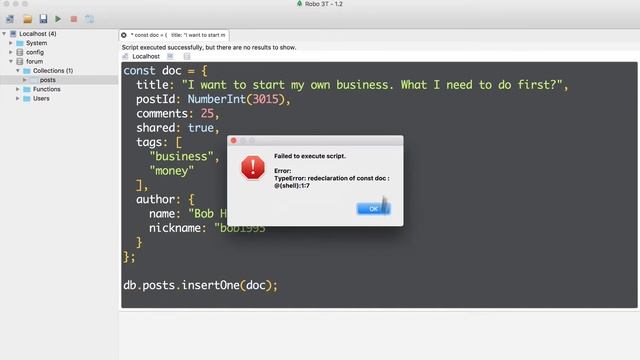
Task: Click the red error exclamation icon
Action: pos(253,167)
